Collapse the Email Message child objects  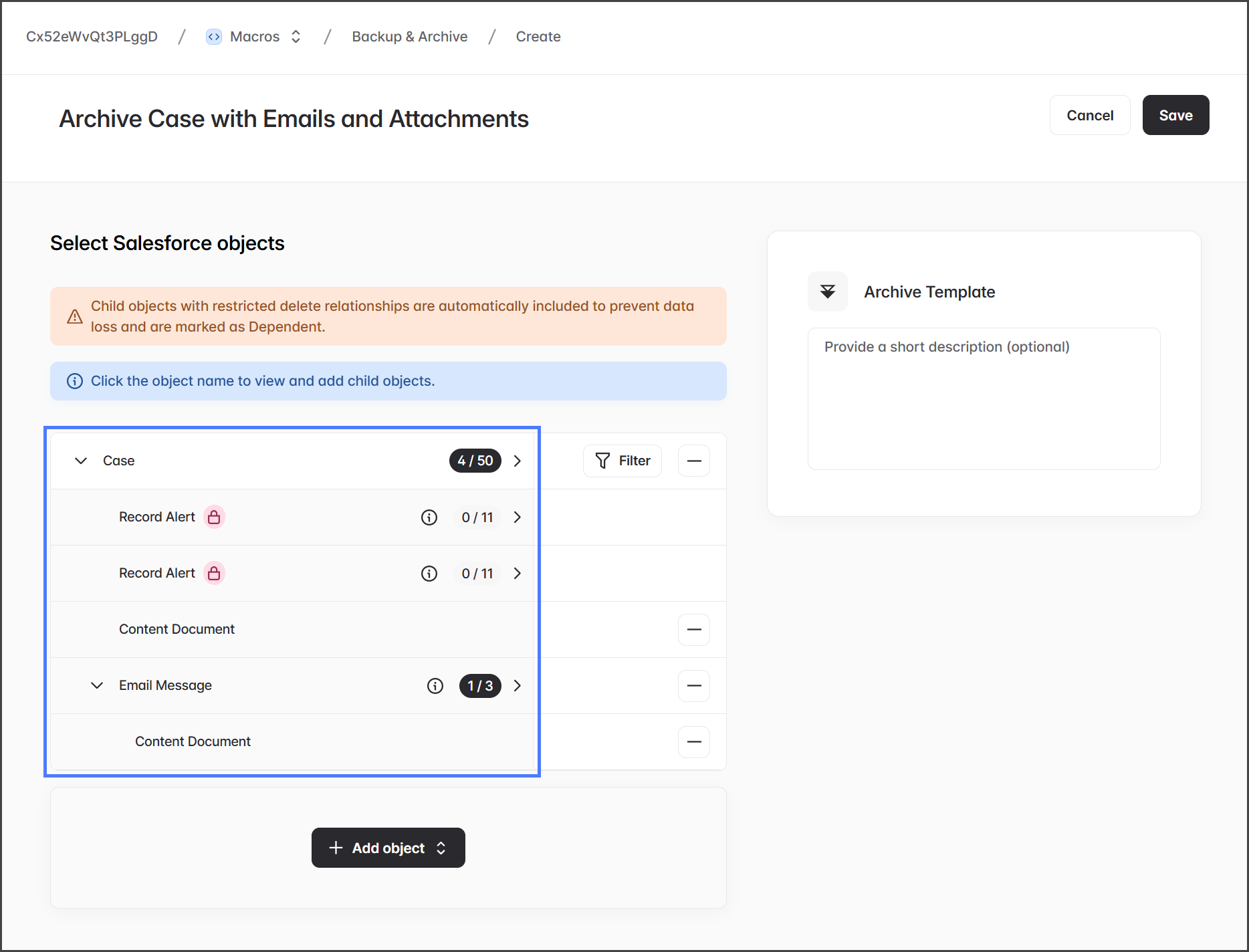tap(97, 685)
